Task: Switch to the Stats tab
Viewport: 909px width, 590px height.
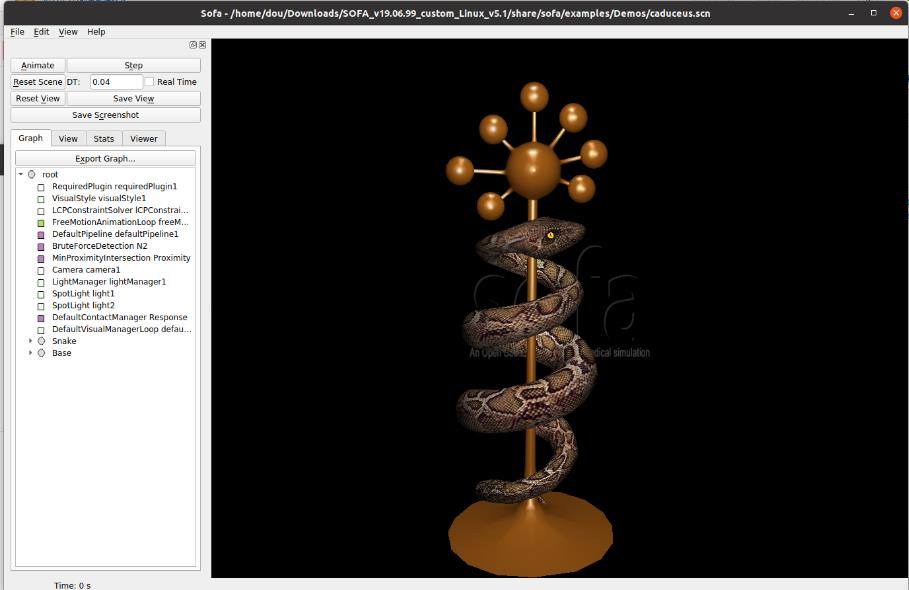Action: click(104, 139)
